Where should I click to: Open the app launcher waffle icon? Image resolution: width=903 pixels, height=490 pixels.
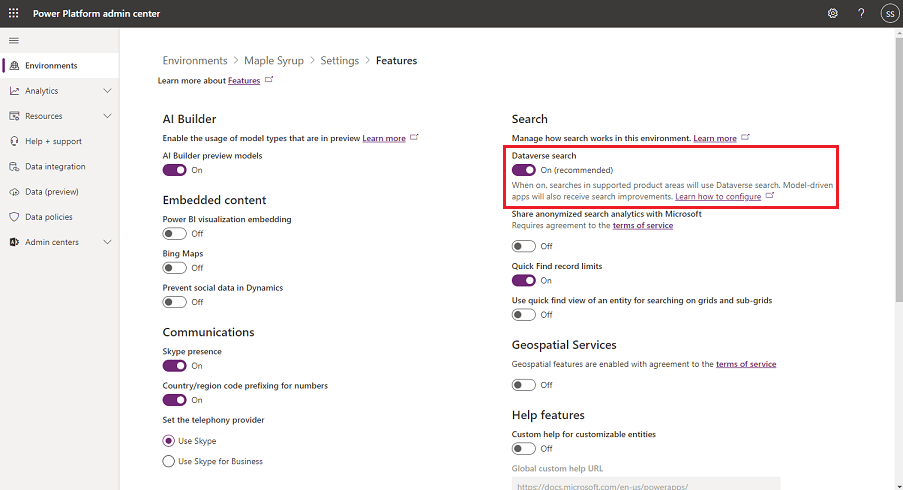pos(13,13)
